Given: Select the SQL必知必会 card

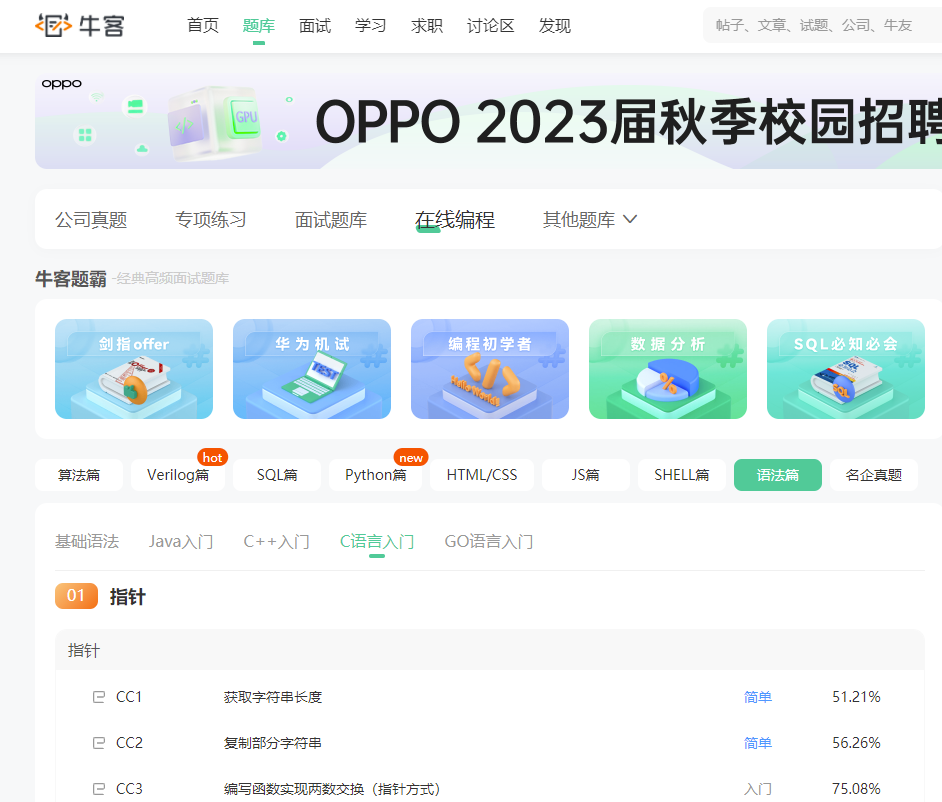Looking at the screenshot, I should coord(845,369).
